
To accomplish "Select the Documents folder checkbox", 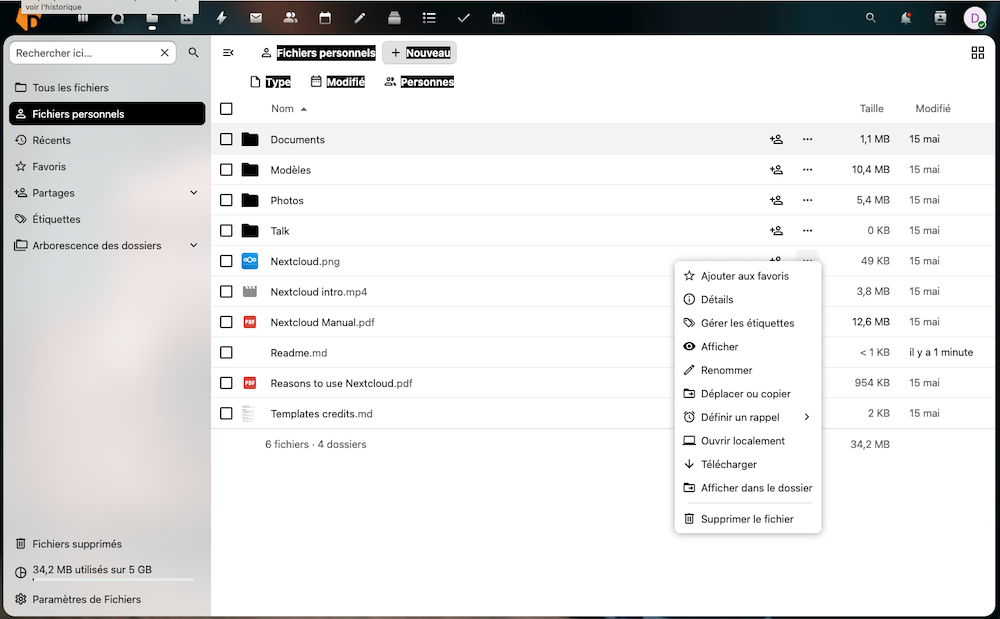I will (x=226, y=140).
